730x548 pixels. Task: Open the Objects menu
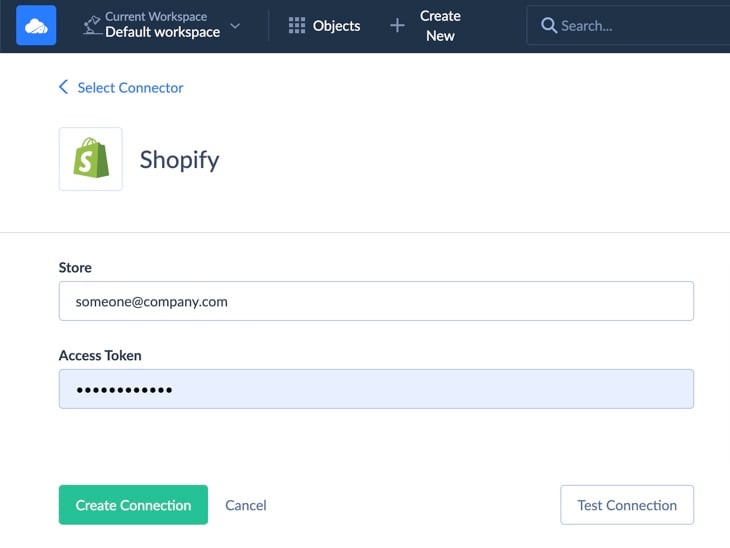click(x=324, y=26)
